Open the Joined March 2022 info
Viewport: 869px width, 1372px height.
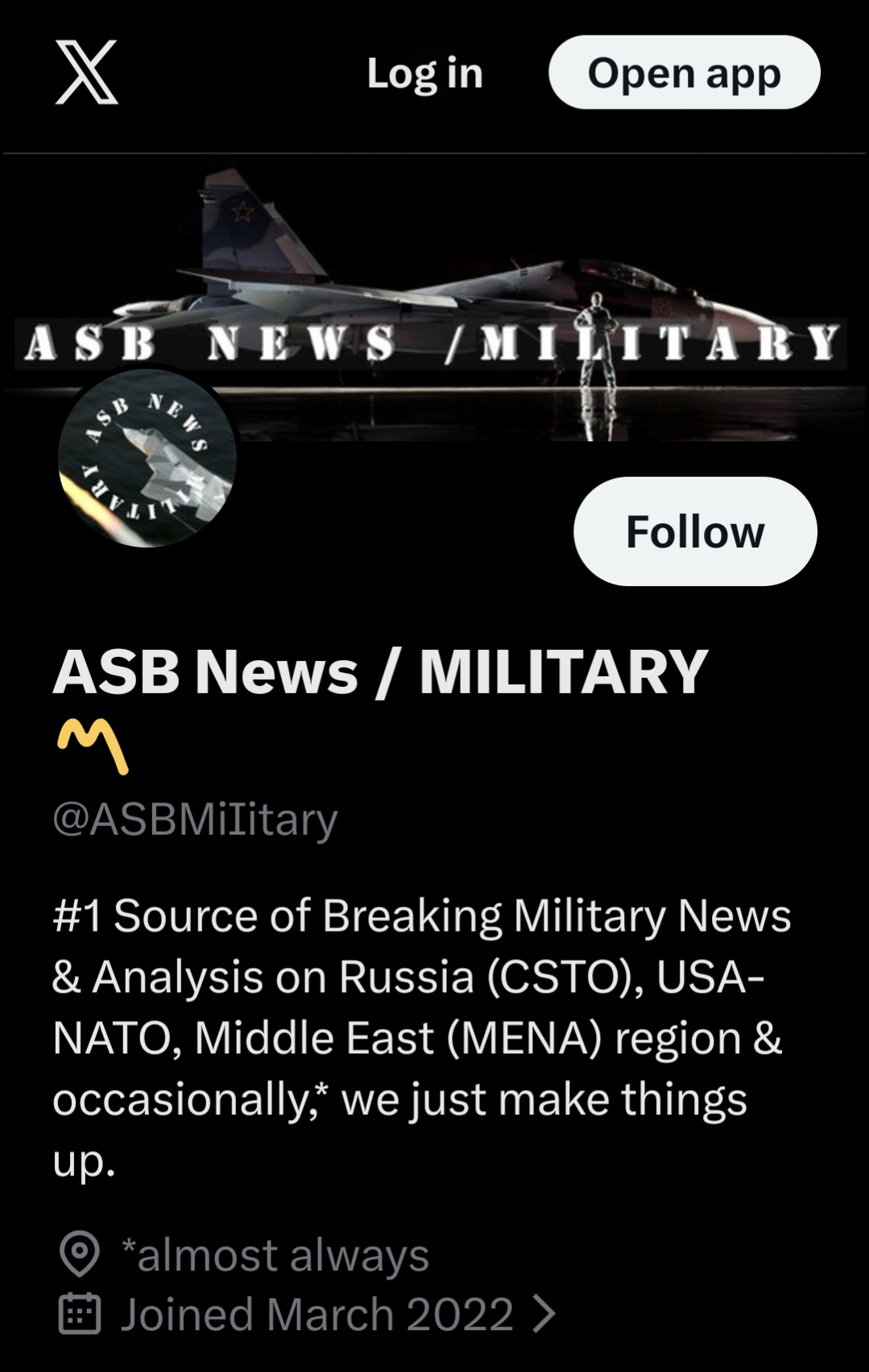pyautogui.click(x=317, y=1313)
